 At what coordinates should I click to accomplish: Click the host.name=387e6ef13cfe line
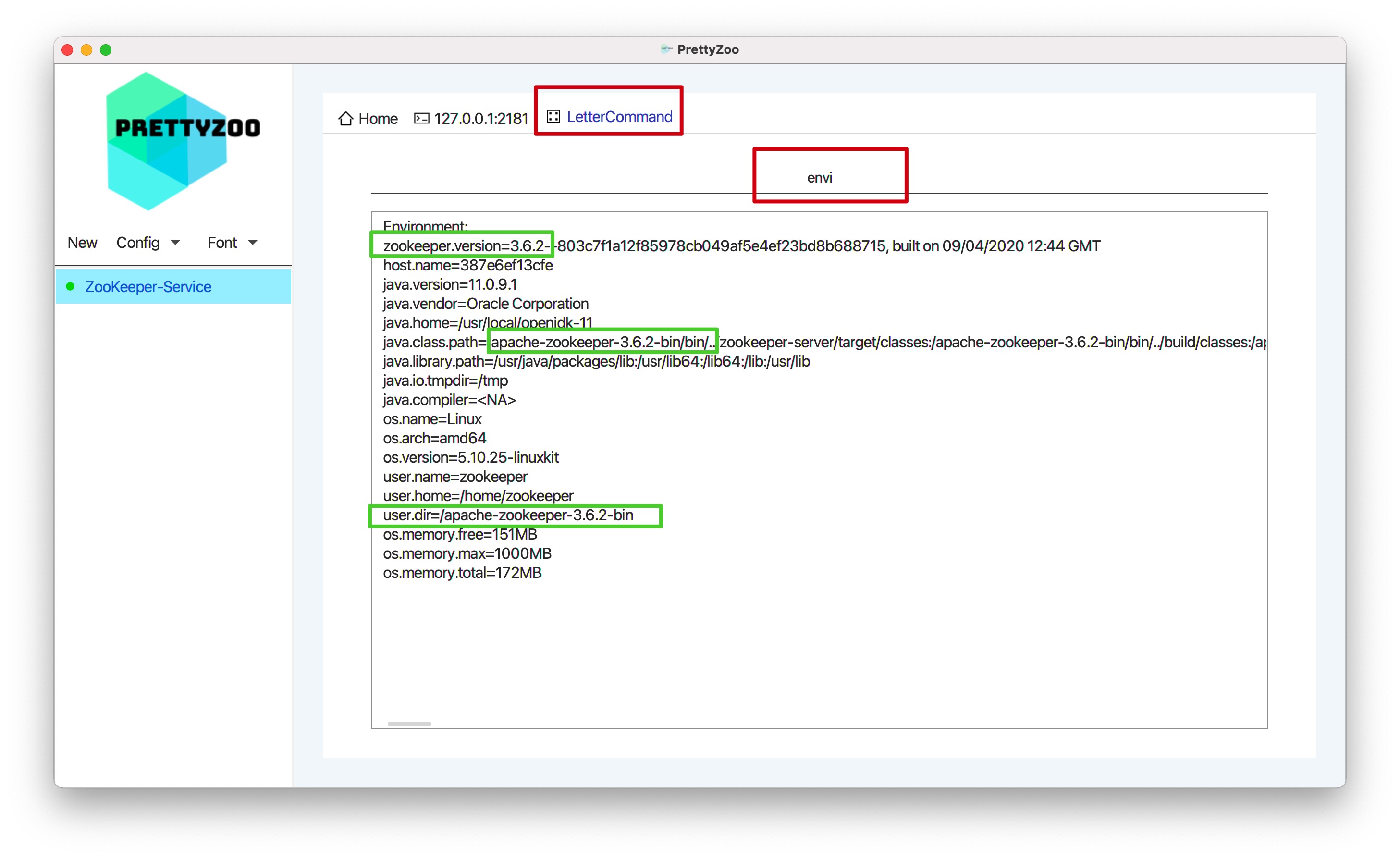click(467, 265)
